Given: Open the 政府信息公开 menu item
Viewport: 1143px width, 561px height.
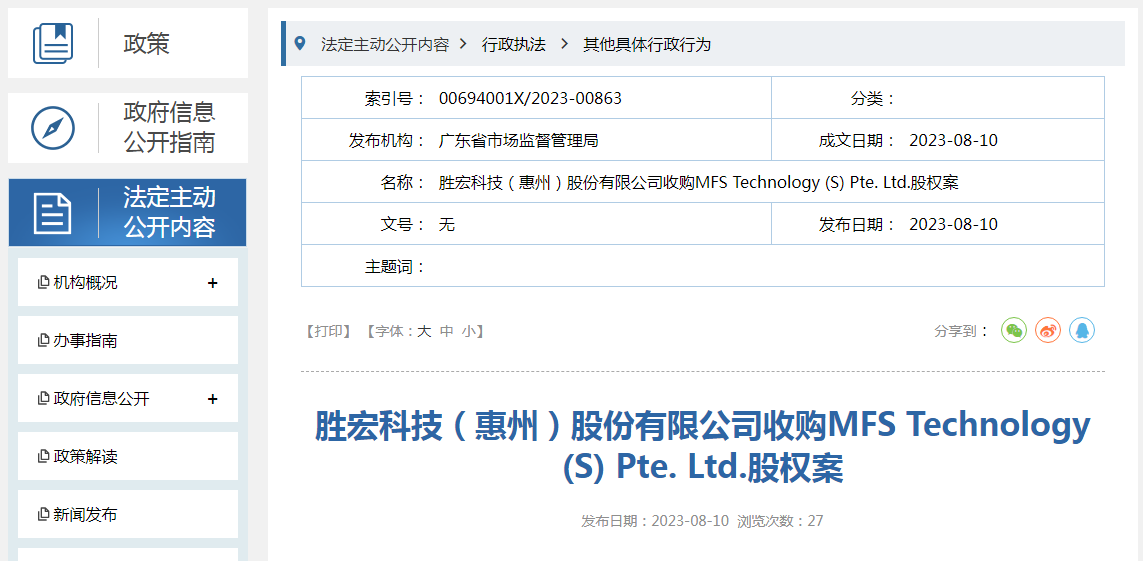Looking at the screenshot, I should [x=128, y=399].
